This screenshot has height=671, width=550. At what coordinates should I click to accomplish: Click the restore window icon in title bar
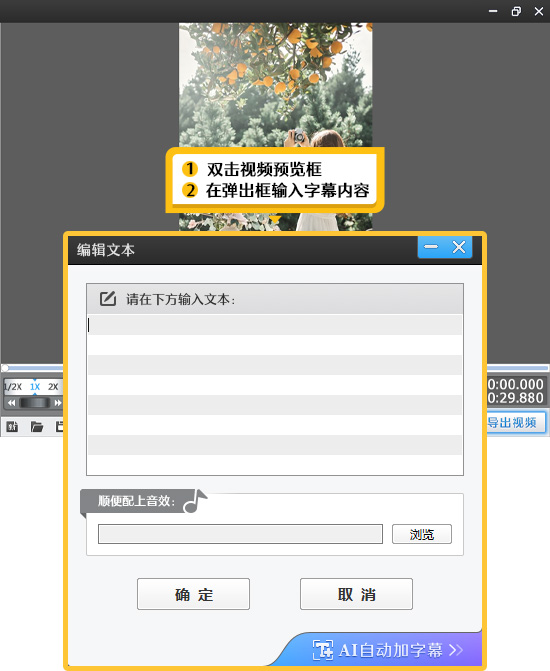(516, 12)
